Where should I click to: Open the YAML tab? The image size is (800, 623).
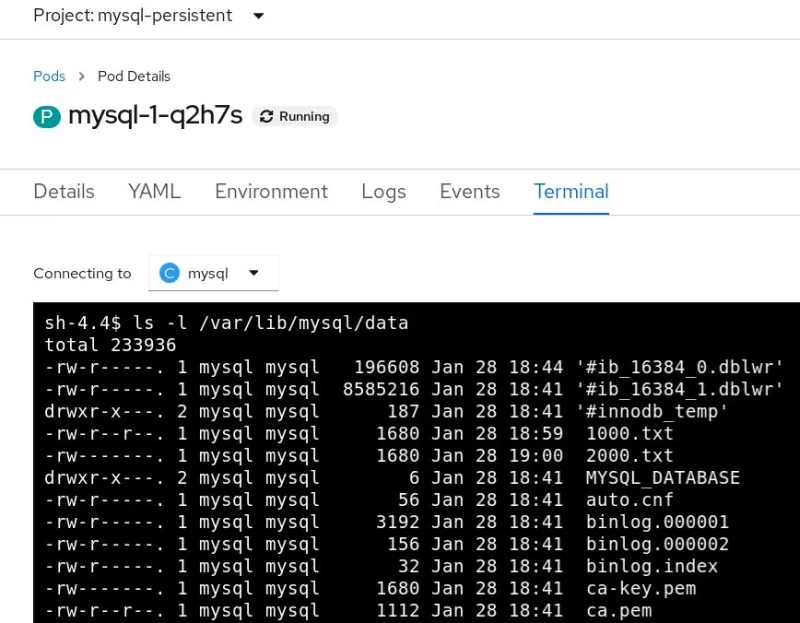point(154,191)
